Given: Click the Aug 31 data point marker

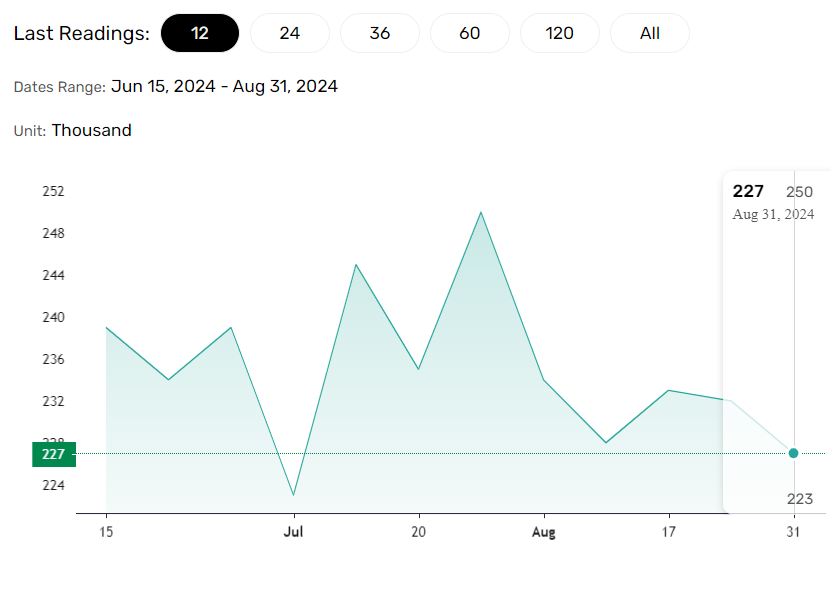Looking at the screenshot, I should (793, 453).
